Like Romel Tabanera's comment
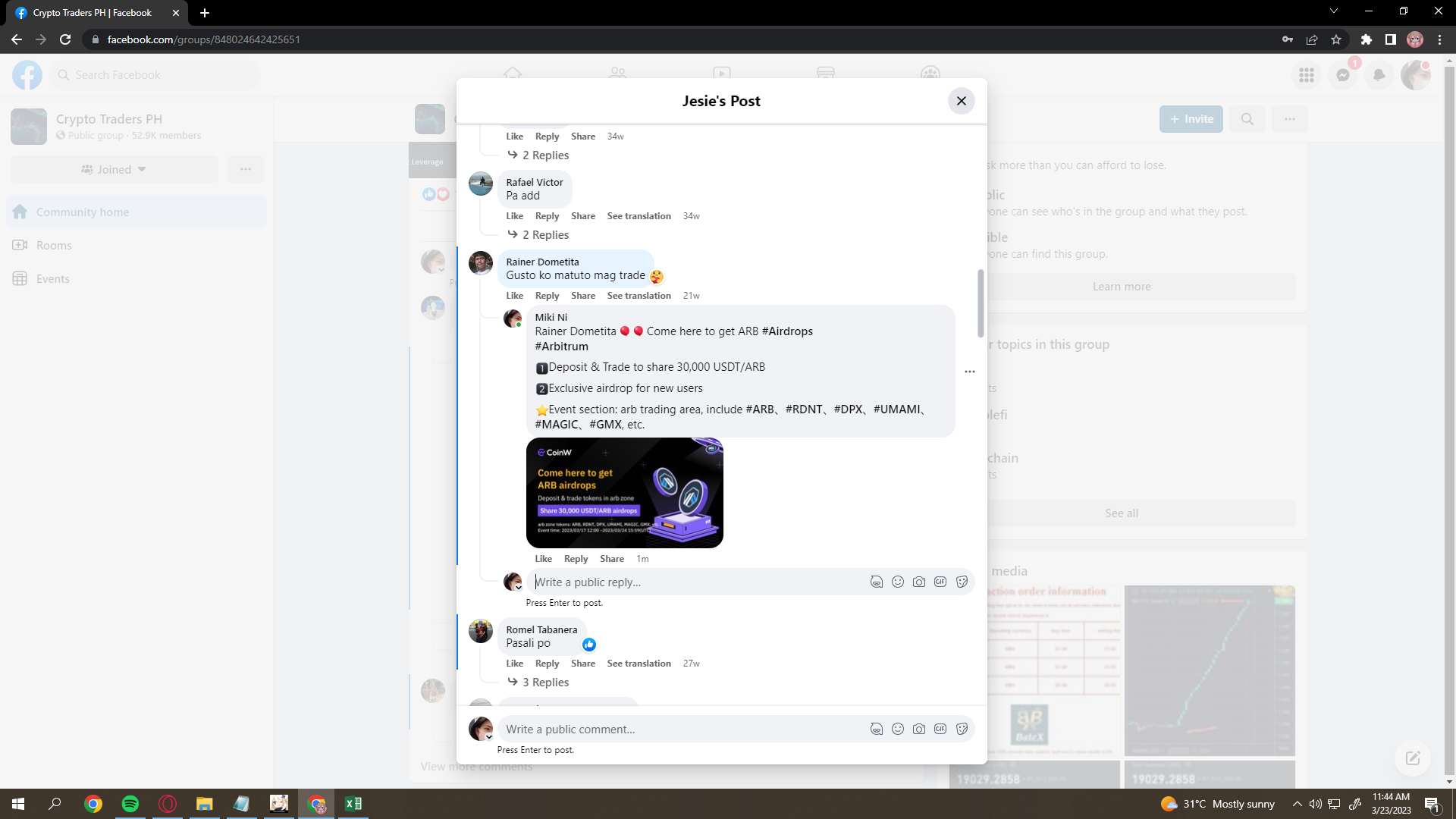The width and height of the screenshot is (1456, 819). [514, 664]
